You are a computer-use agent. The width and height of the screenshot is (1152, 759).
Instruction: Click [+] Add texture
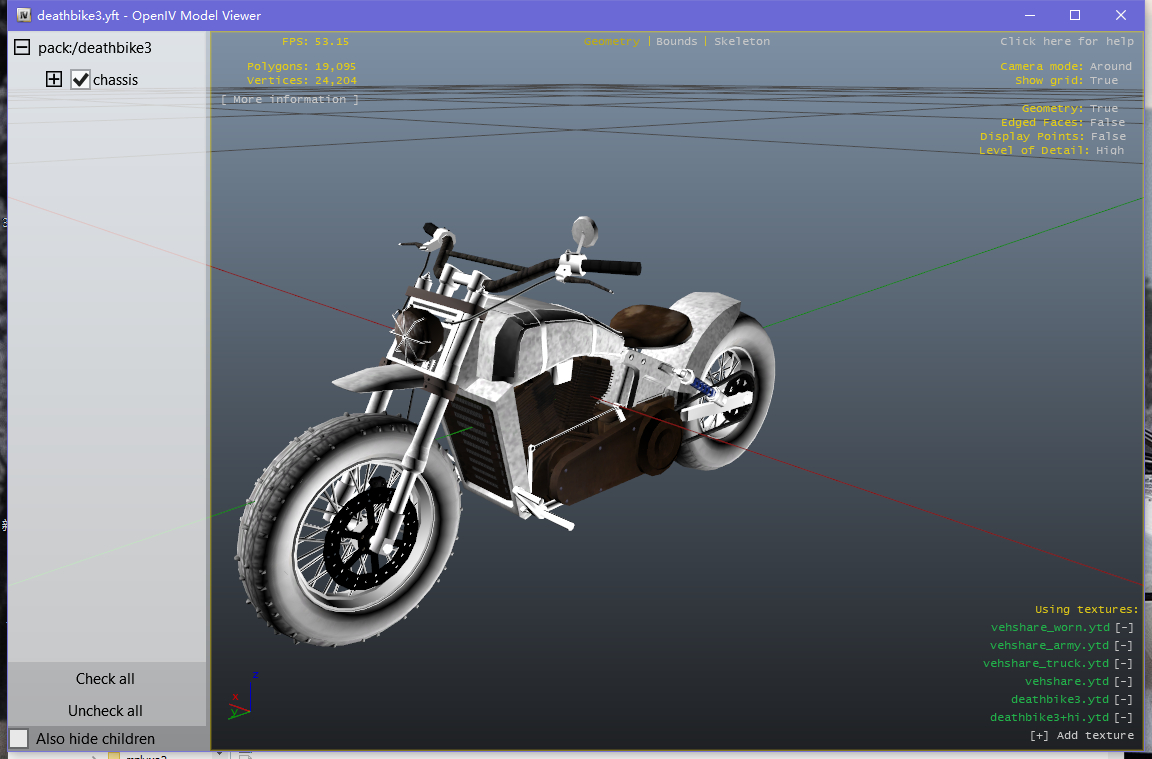pyautogui.click(x=1081, y=735)
